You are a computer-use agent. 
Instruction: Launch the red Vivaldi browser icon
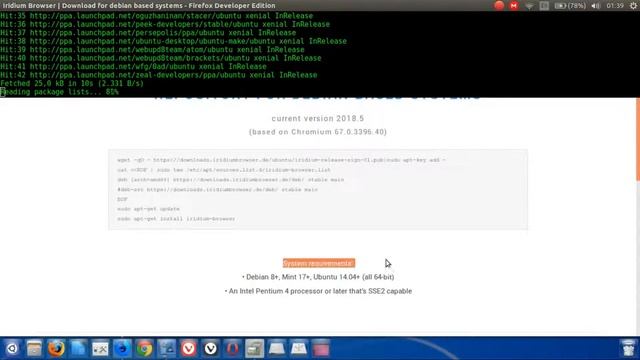[x=189, y=349]
